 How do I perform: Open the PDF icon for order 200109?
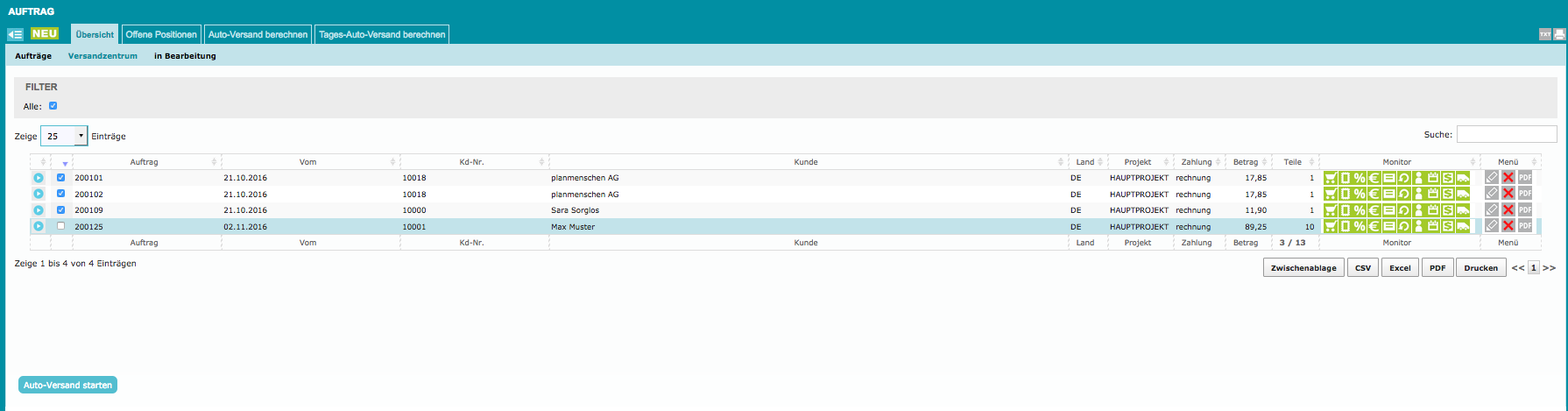click(x=1525, y=210)
